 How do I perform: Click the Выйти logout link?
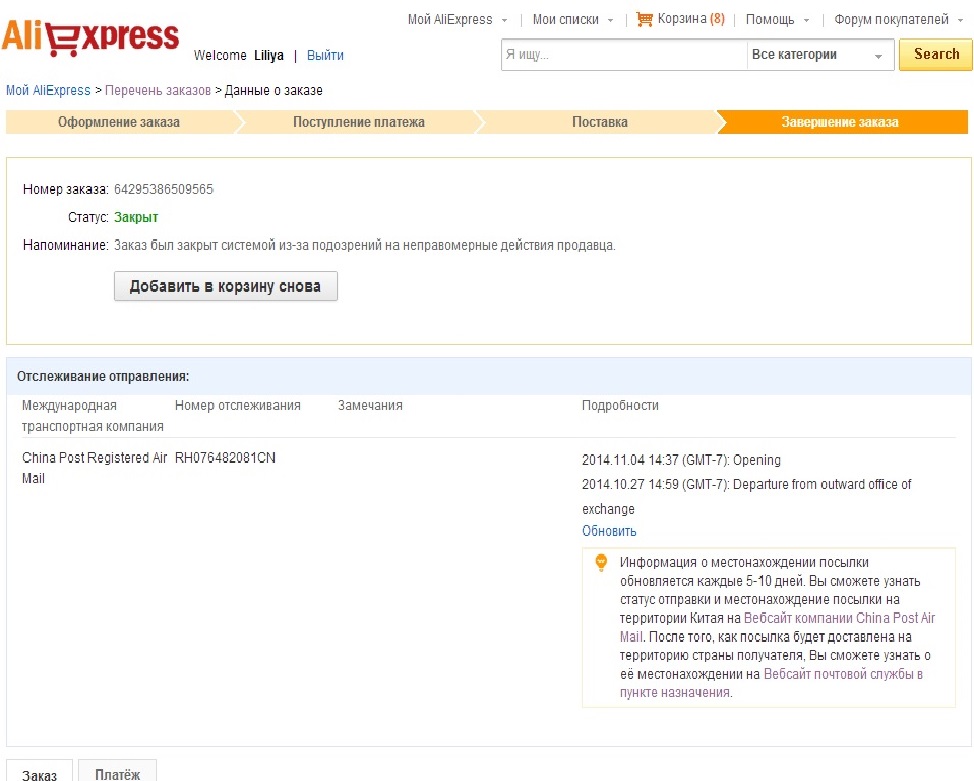click(325, 55)
